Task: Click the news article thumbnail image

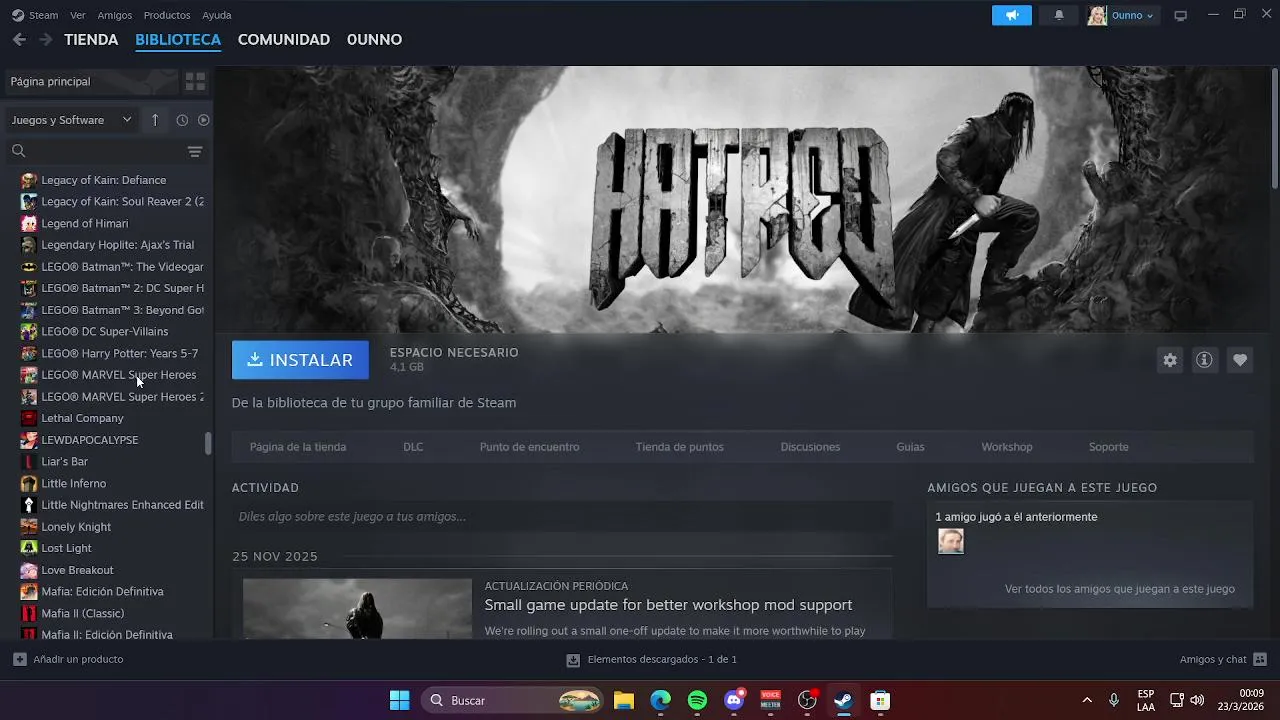Action: click(x=357, y=608)
